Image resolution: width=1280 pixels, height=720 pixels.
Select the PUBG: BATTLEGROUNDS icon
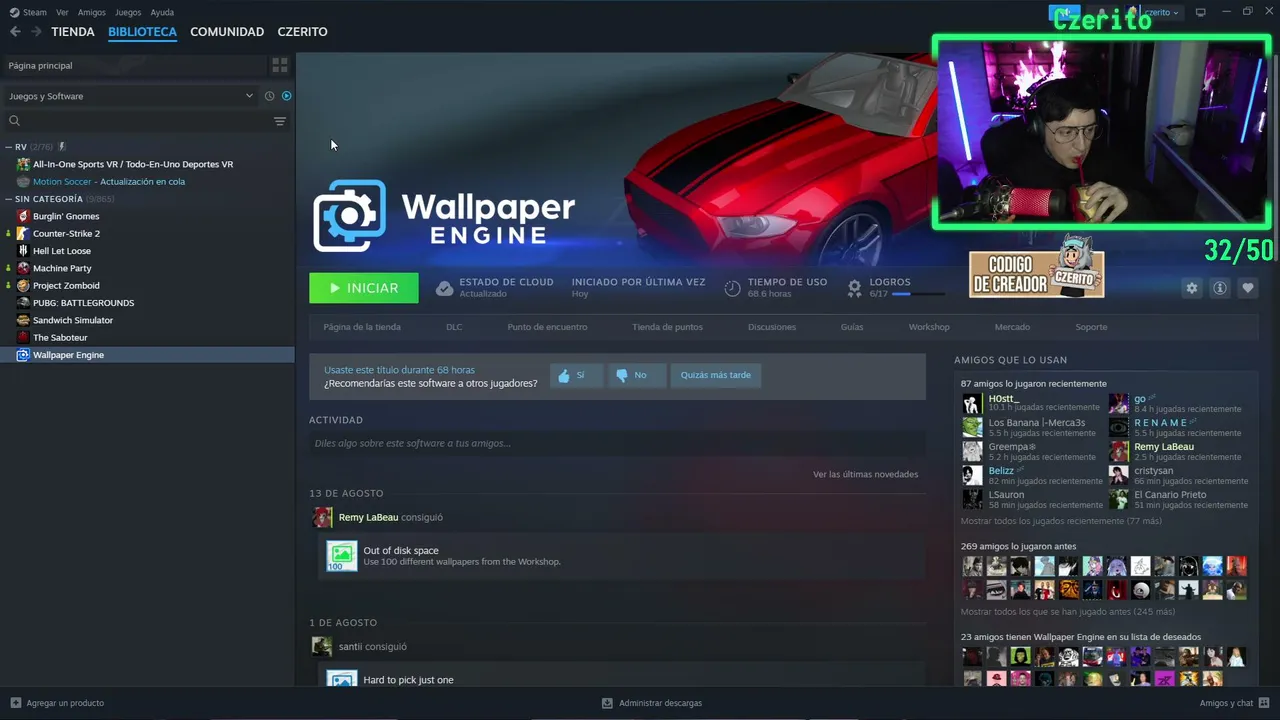pyautogui.click(x=24, y=303)
